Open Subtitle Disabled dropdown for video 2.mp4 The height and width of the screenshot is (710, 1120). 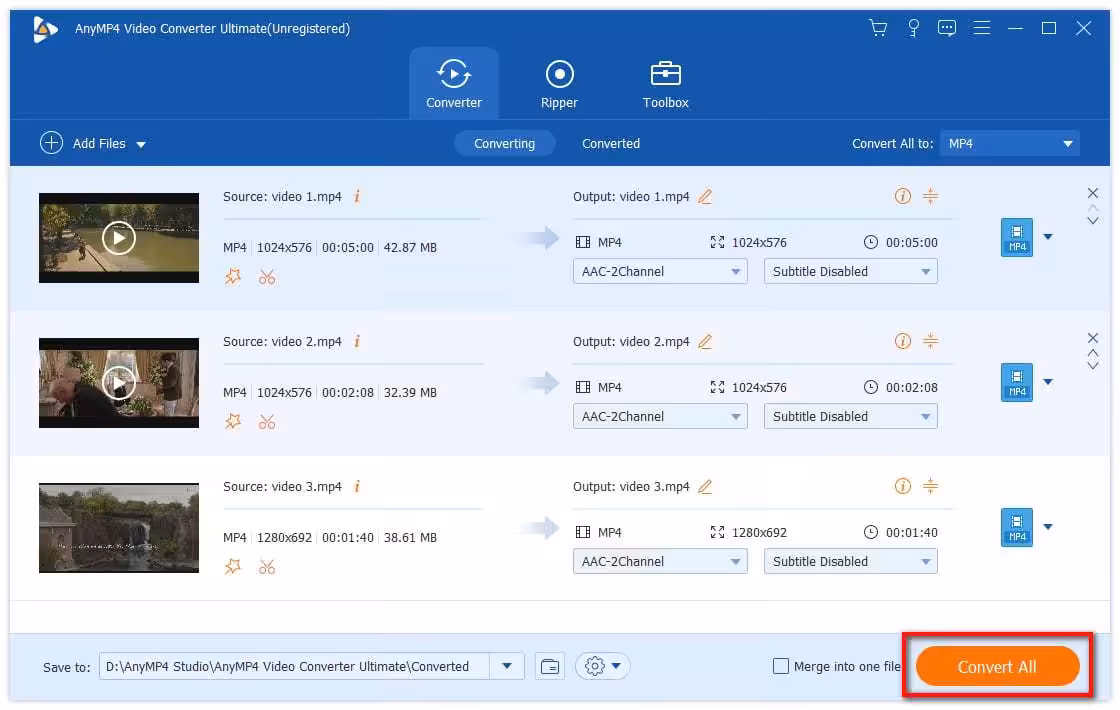[x=850, y=416]
